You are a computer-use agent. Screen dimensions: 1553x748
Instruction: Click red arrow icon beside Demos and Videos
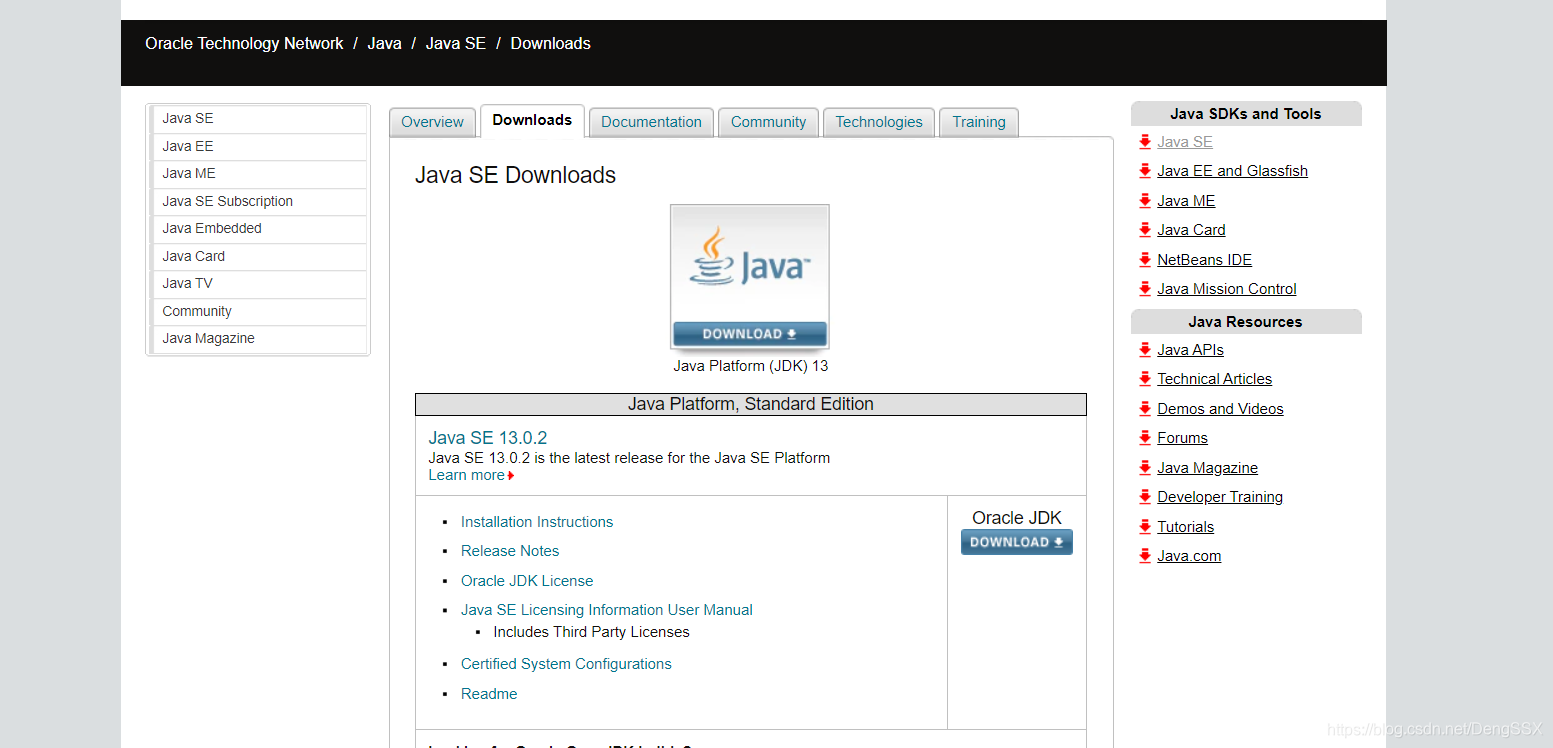pos(1145,409)
